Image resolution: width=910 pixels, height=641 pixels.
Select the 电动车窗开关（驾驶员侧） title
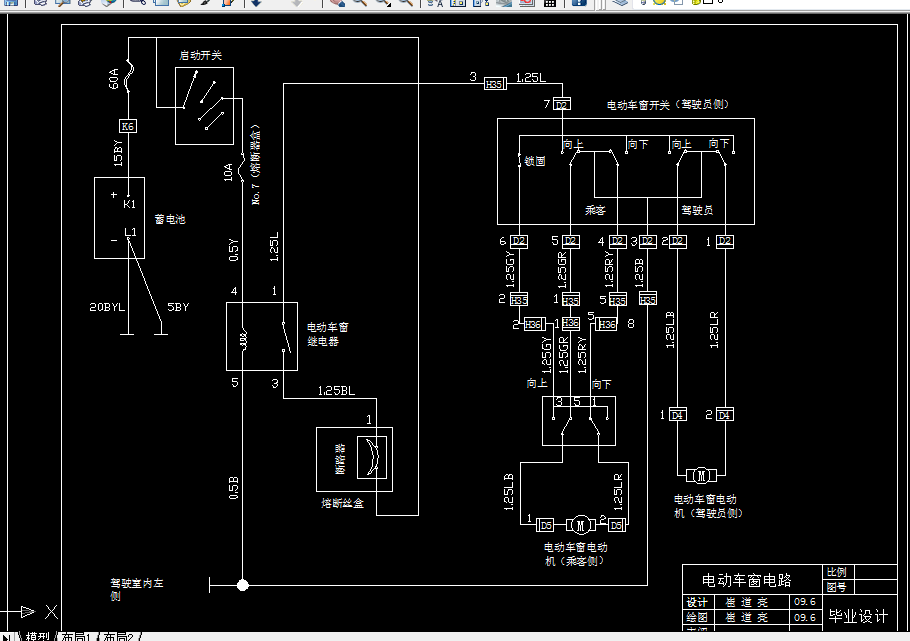(x=668, y=105)
